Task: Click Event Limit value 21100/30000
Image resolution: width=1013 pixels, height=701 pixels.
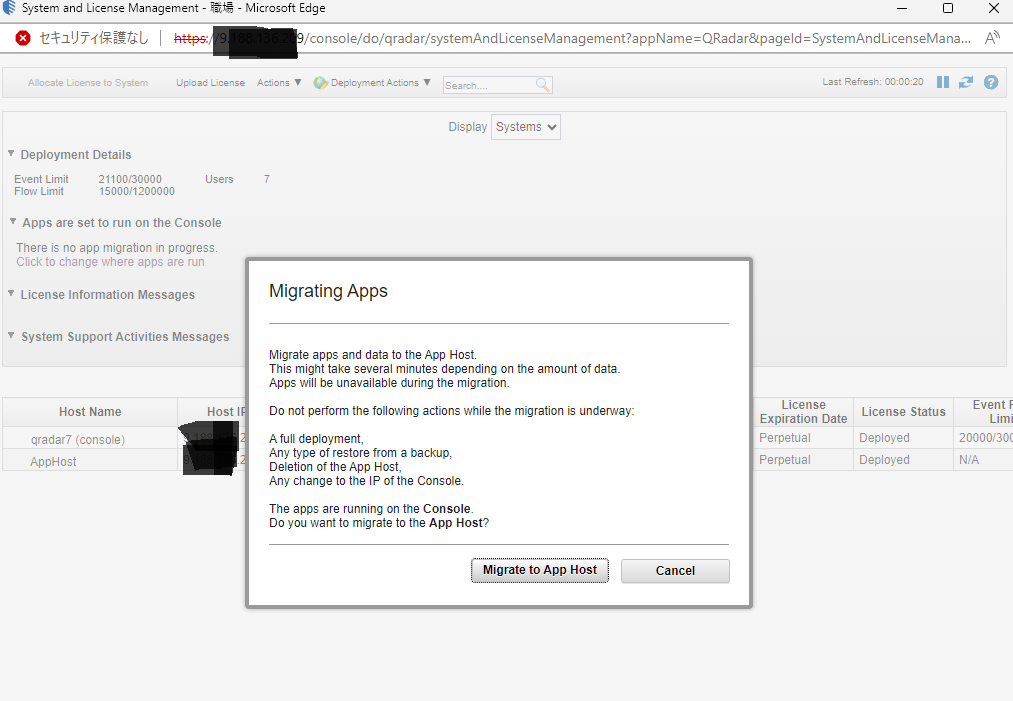Action: pyautogui.click(x=130, y=179)
